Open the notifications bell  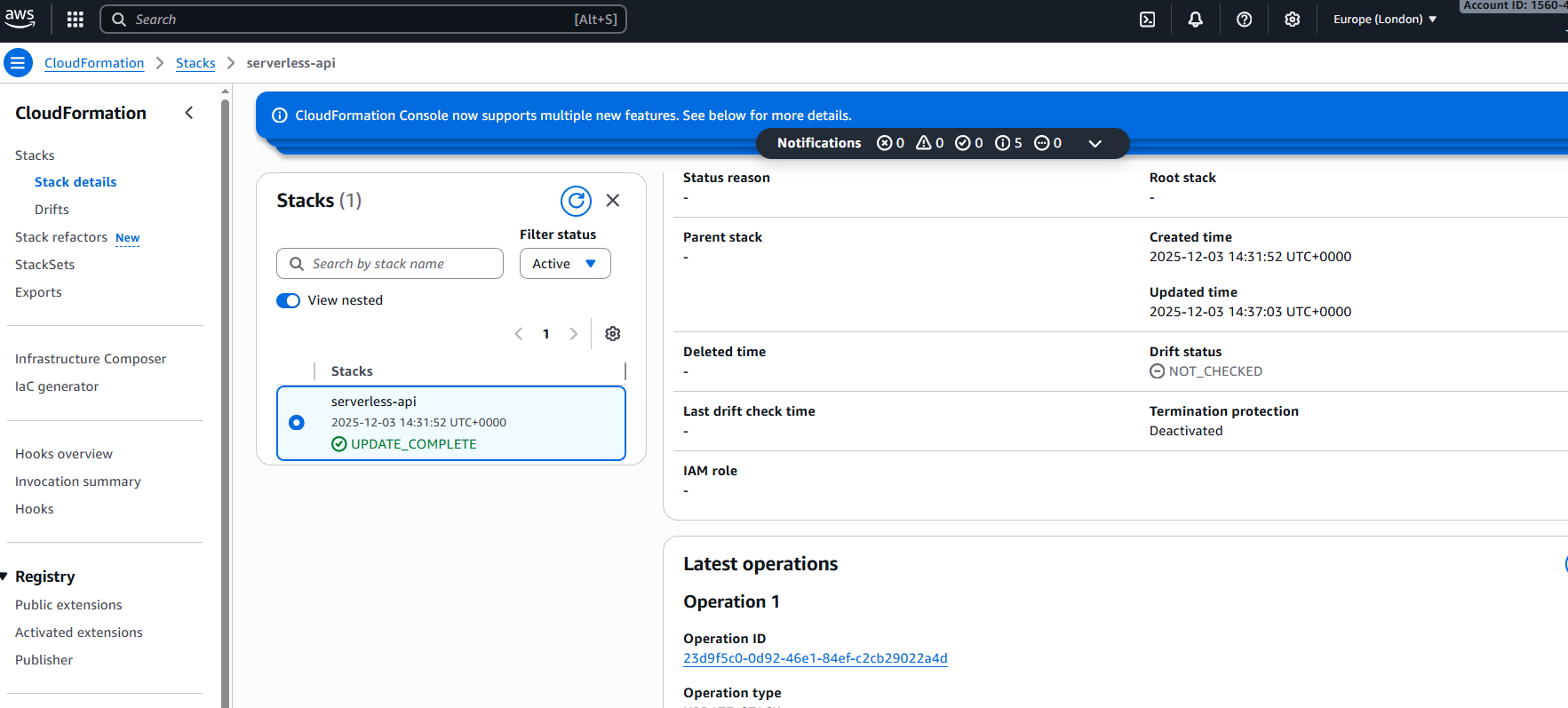pyautogui.click(x=1196, y=20)
